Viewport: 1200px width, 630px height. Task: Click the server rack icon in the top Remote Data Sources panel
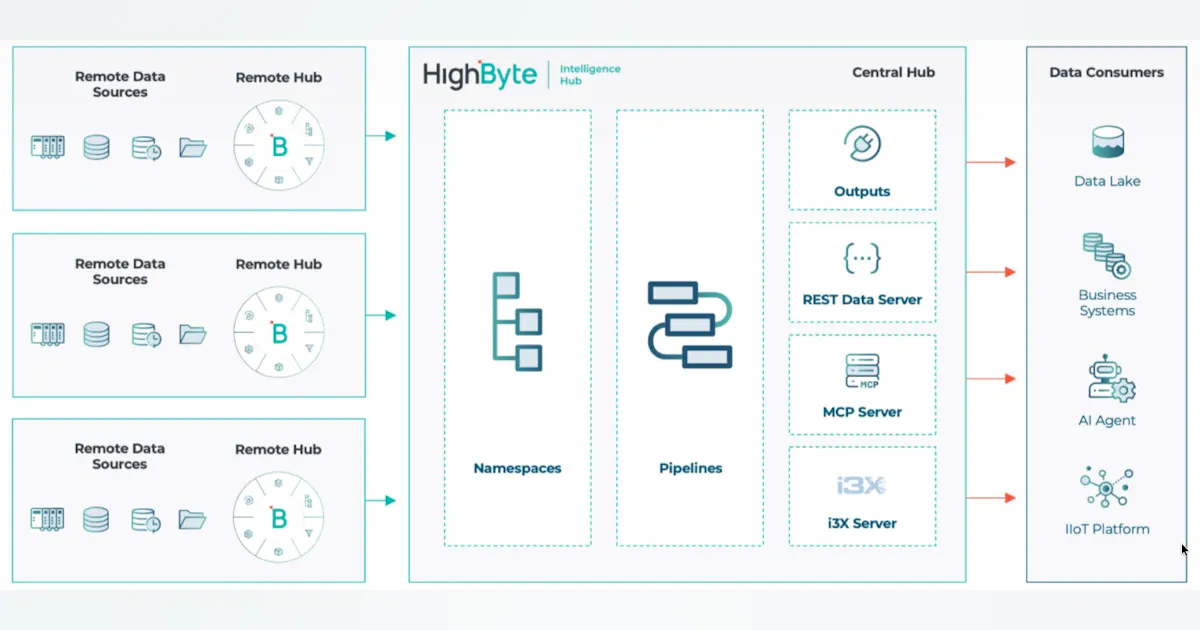[47, 148]
